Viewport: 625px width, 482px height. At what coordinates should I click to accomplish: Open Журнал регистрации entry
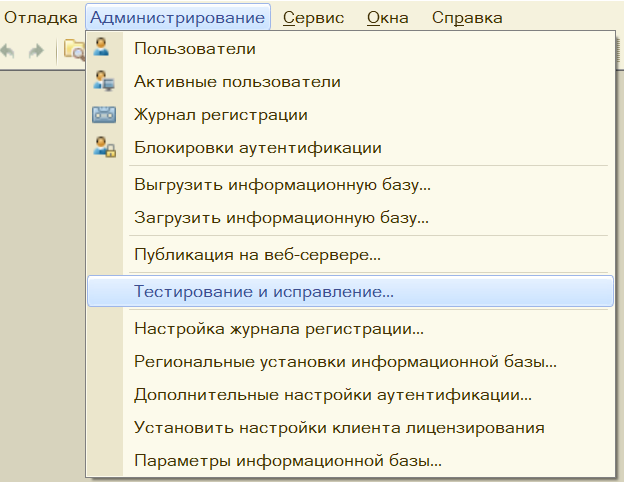click(x=350, y=115)
